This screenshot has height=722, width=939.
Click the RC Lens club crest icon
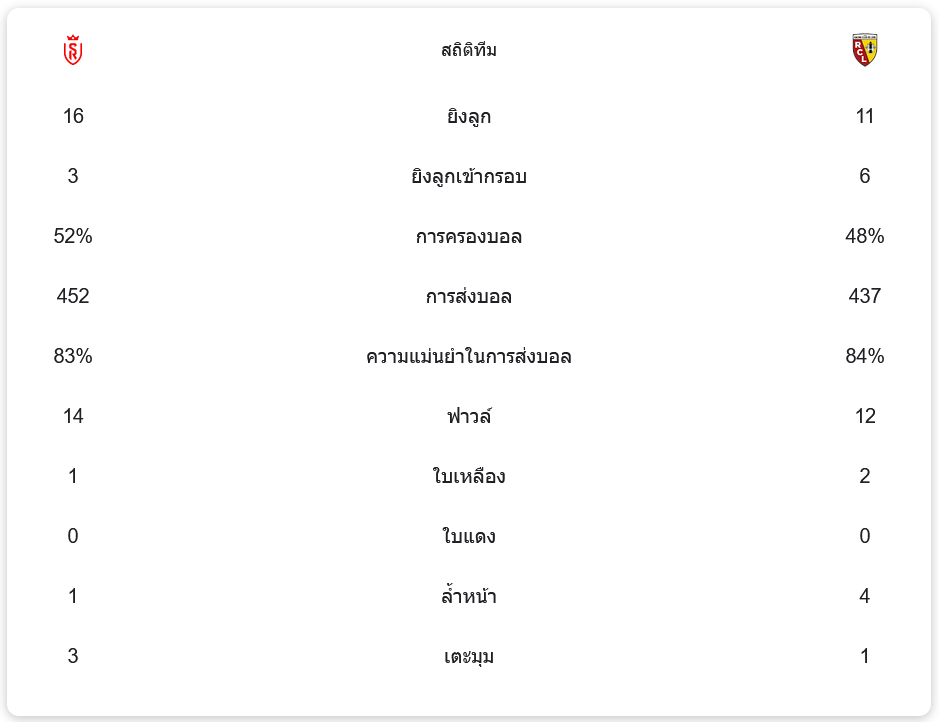(x=864, y=50)
